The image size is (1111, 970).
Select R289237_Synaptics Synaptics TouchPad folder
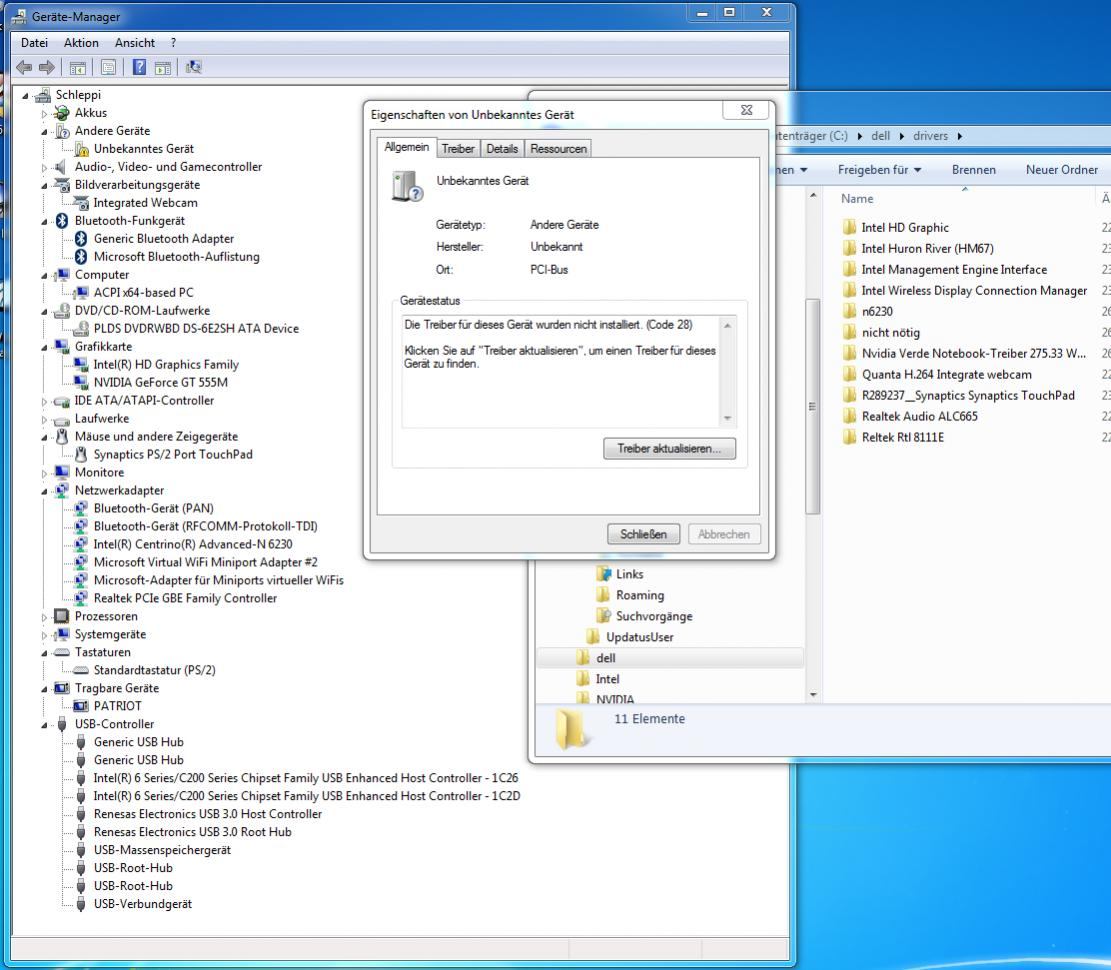pos(967,395)
